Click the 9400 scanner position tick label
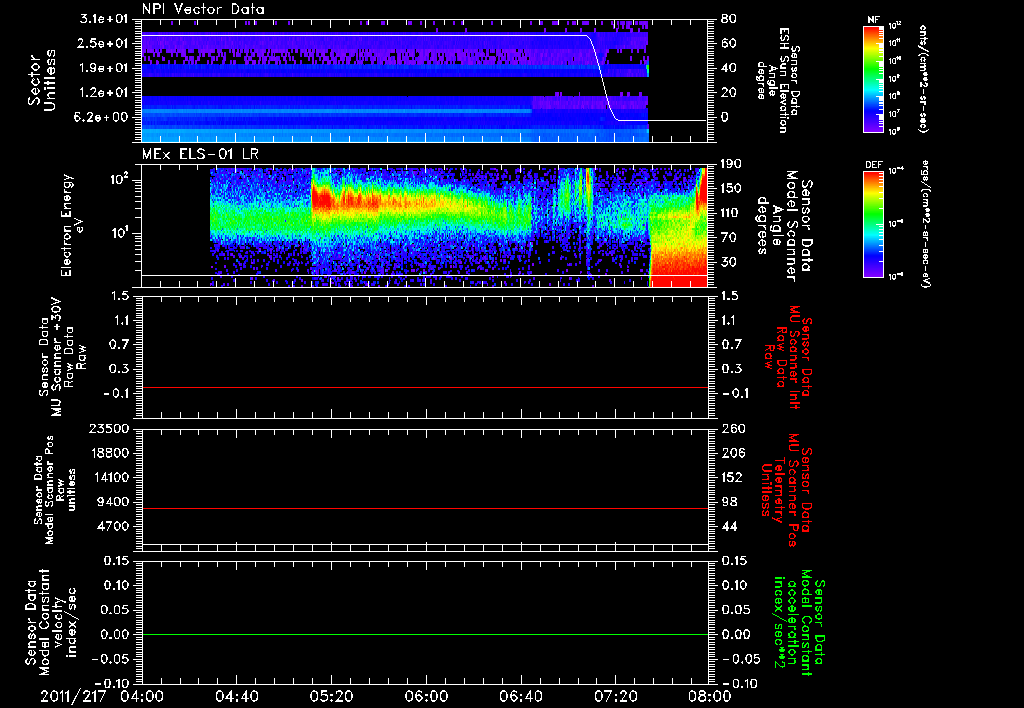This screenshot has height=708, width=1024. (x=112, y=502)
